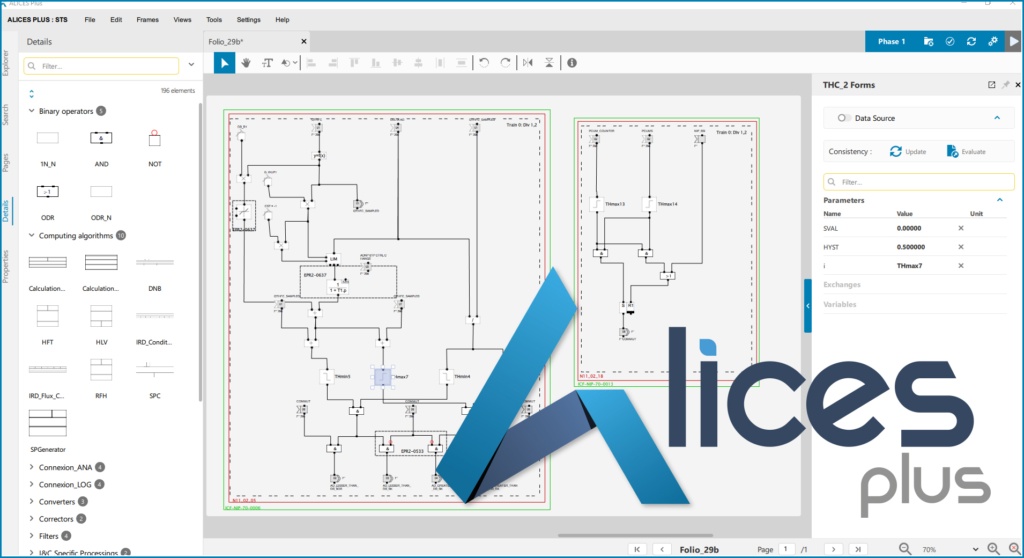
Task: Open the Tools menu
Action: pyautogui.click(x=214, y=20)
